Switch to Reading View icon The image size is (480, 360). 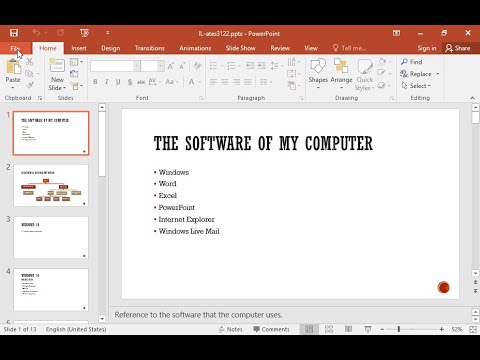[x=348, y=329]
